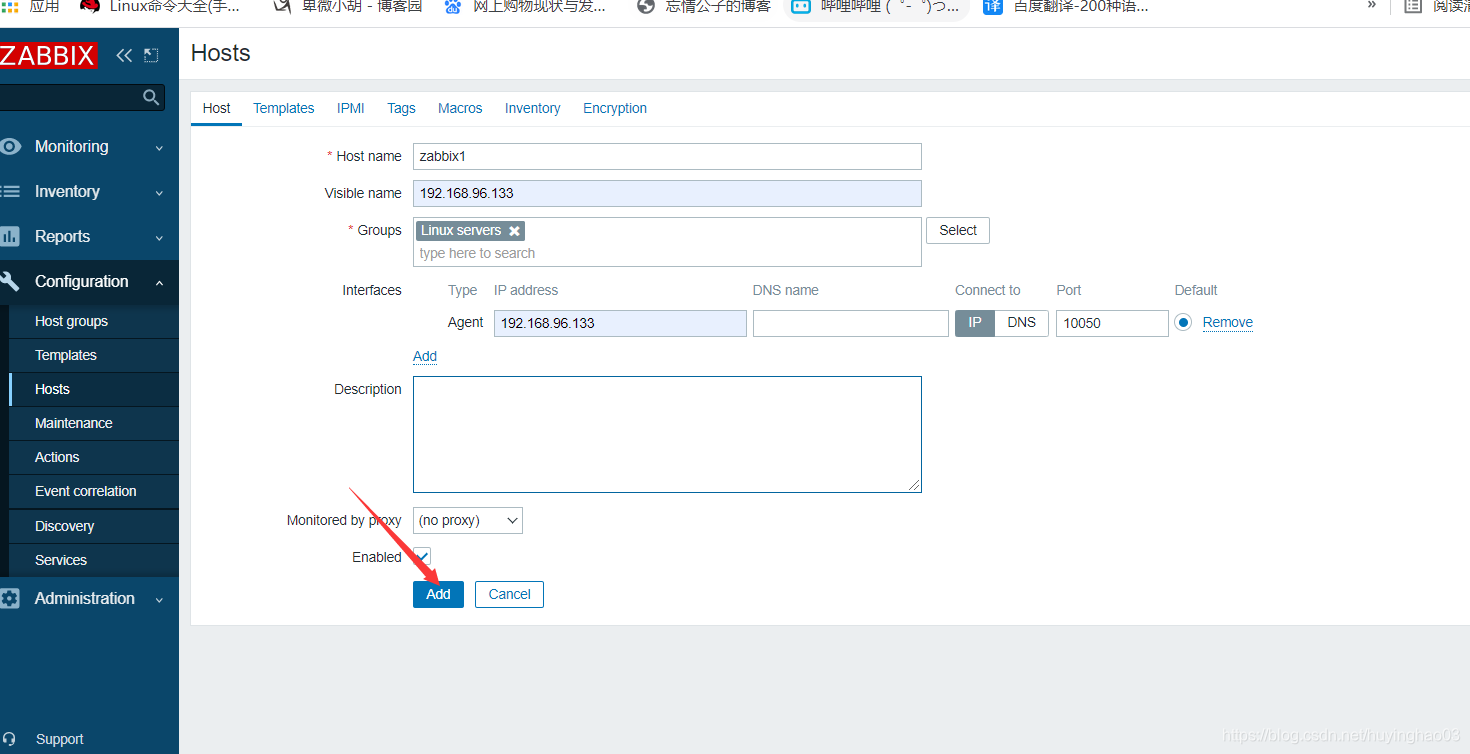Image resolution: width=1470 pixels, height=754 pixels.
Task: Click the Description text area
Action: pyautogui.click(x=667, y=434)
